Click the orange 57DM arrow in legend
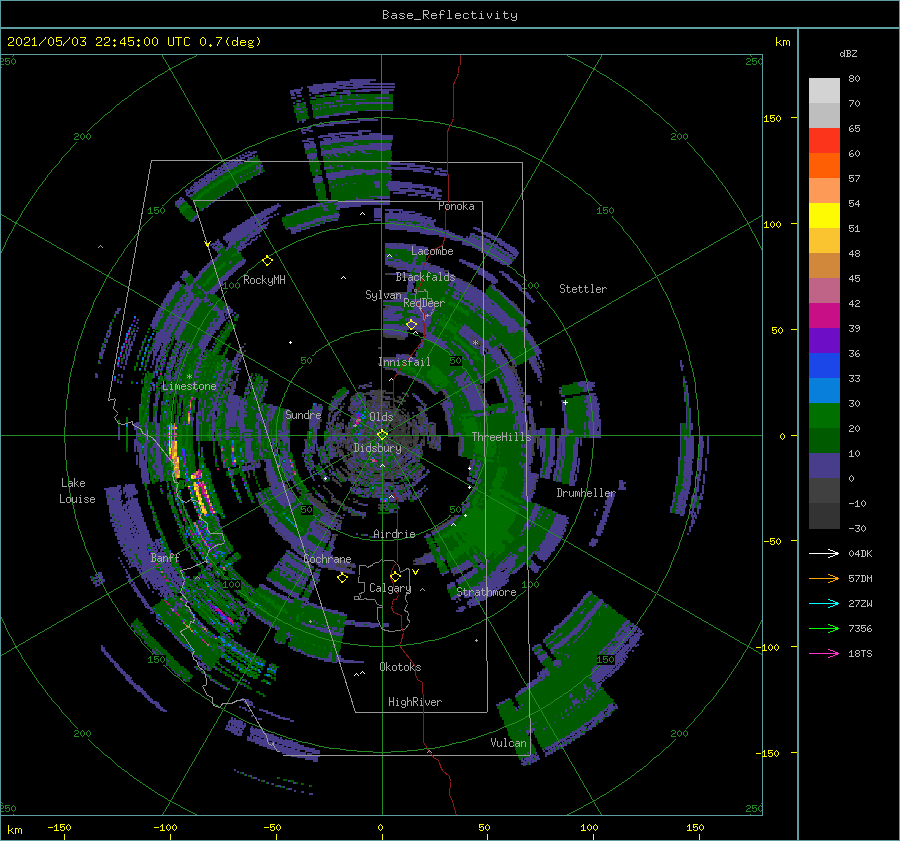This screenshot has width=900, height=841. click(x=824, y=579)
